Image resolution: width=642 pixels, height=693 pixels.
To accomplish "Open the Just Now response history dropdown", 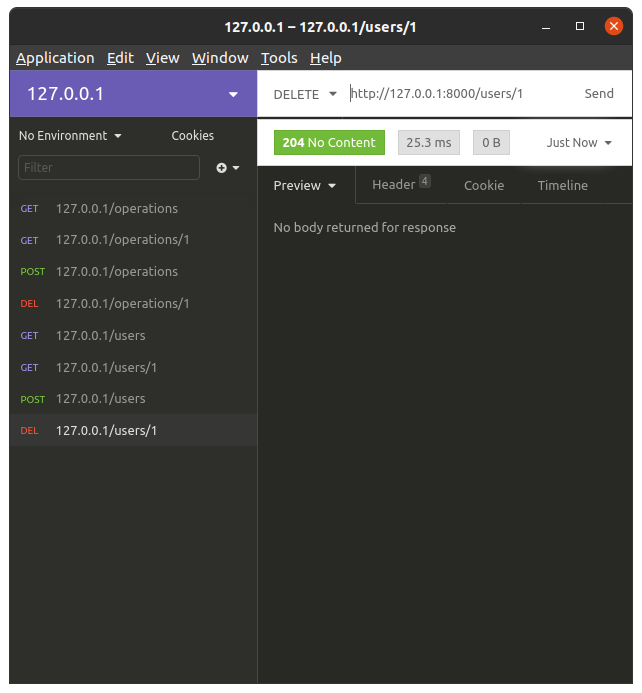I will point(579,143).
